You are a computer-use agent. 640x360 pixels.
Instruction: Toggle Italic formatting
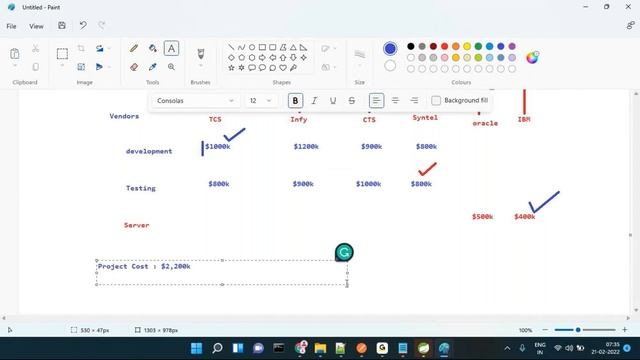click(x=314, y=100)
